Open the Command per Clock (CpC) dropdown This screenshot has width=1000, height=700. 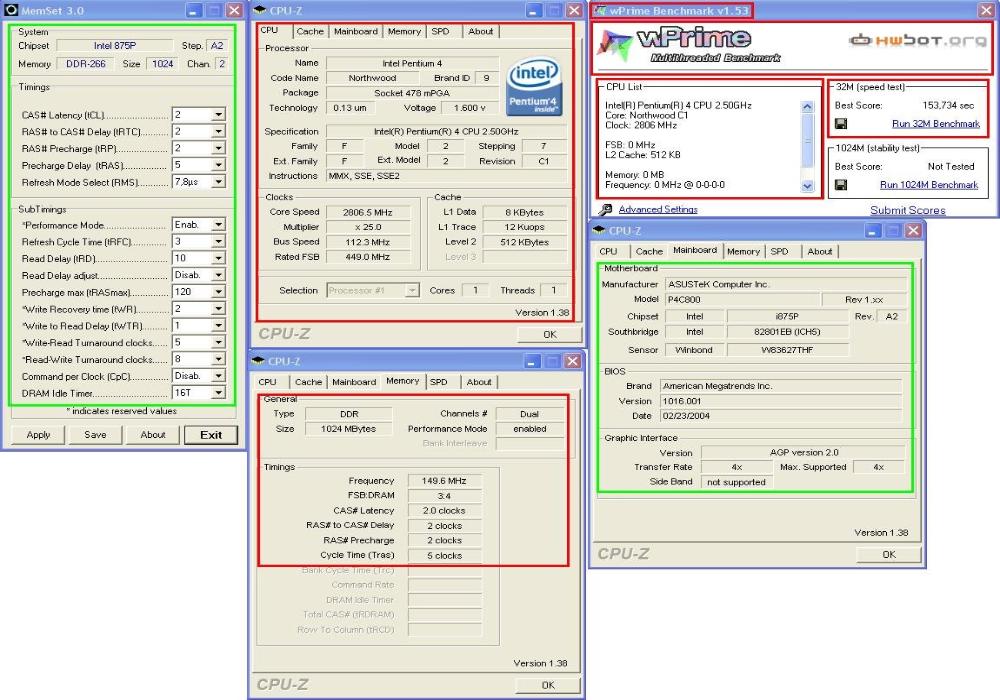pyautogui.click(x=218, y=376)
